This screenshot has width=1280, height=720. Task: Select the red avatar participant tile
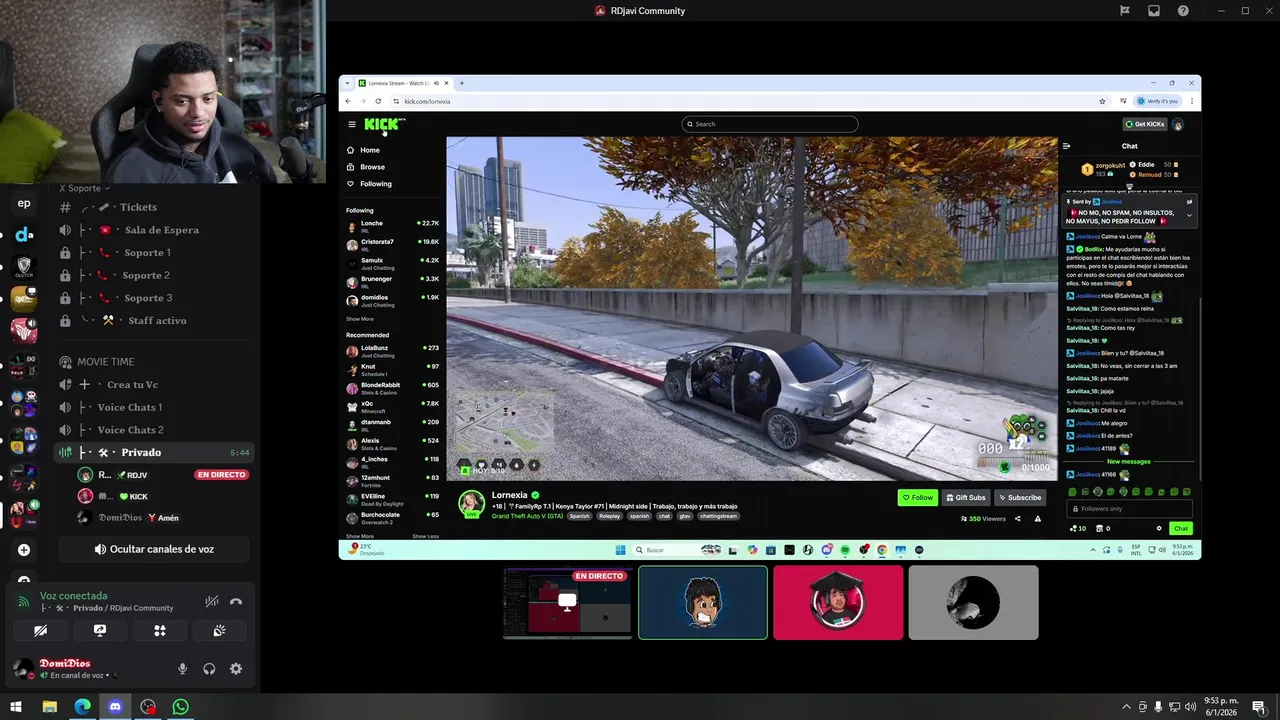838,603
